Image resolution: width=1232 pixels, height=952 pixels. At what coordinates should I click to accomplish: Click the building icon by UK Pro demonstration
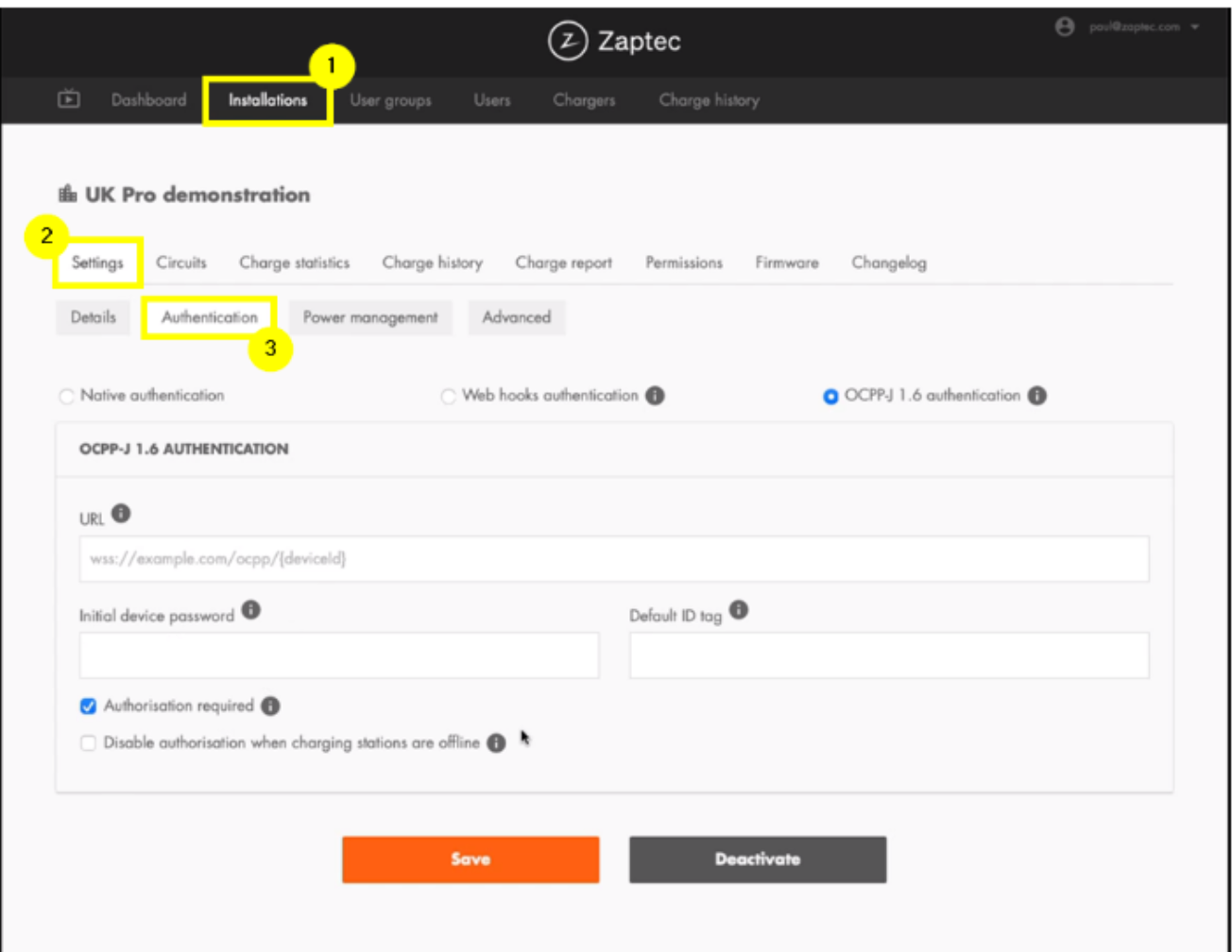coord(67,195)
